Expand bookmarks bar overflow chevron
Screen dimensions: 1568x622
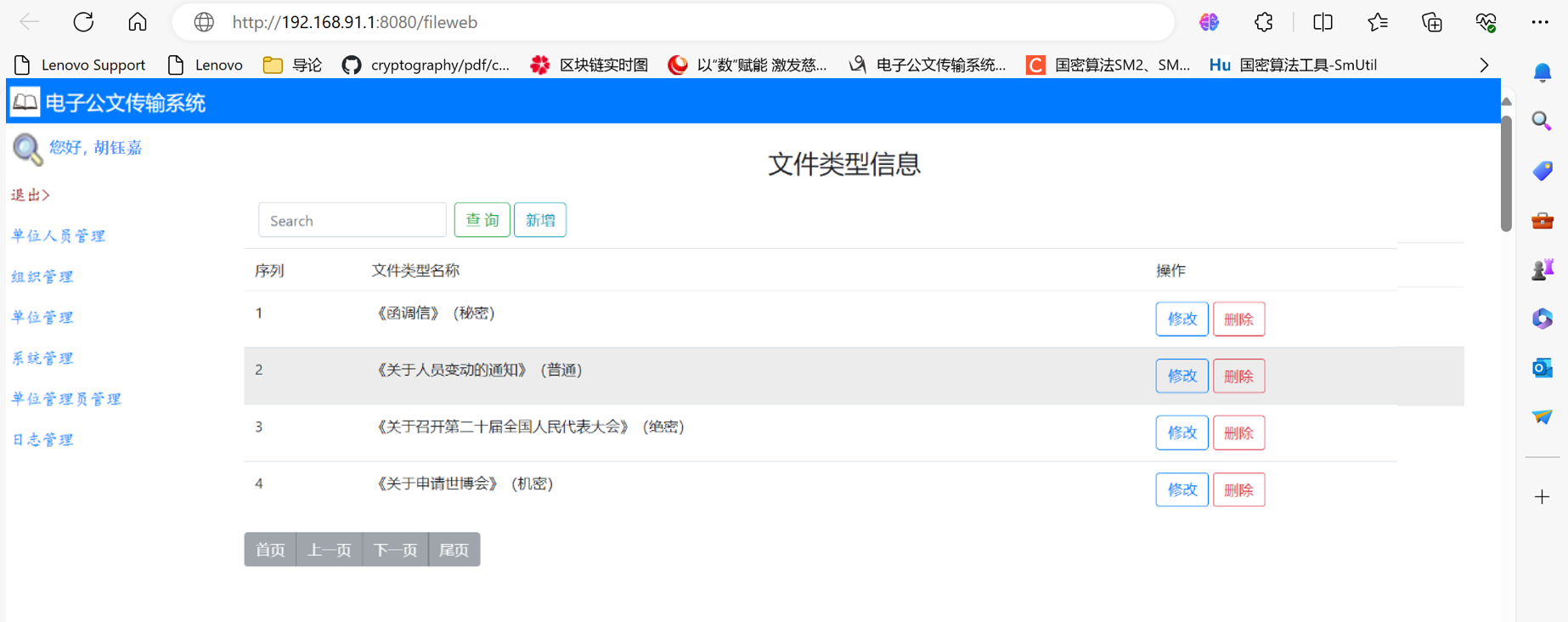pyautogui.click(x=1484, y=65)
